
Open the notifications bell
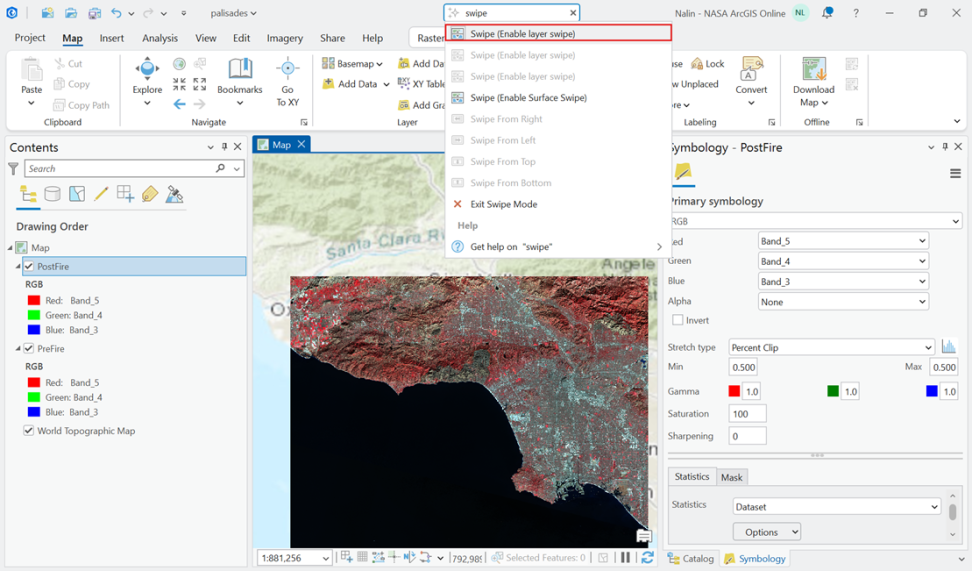click(x=827, y=12)
